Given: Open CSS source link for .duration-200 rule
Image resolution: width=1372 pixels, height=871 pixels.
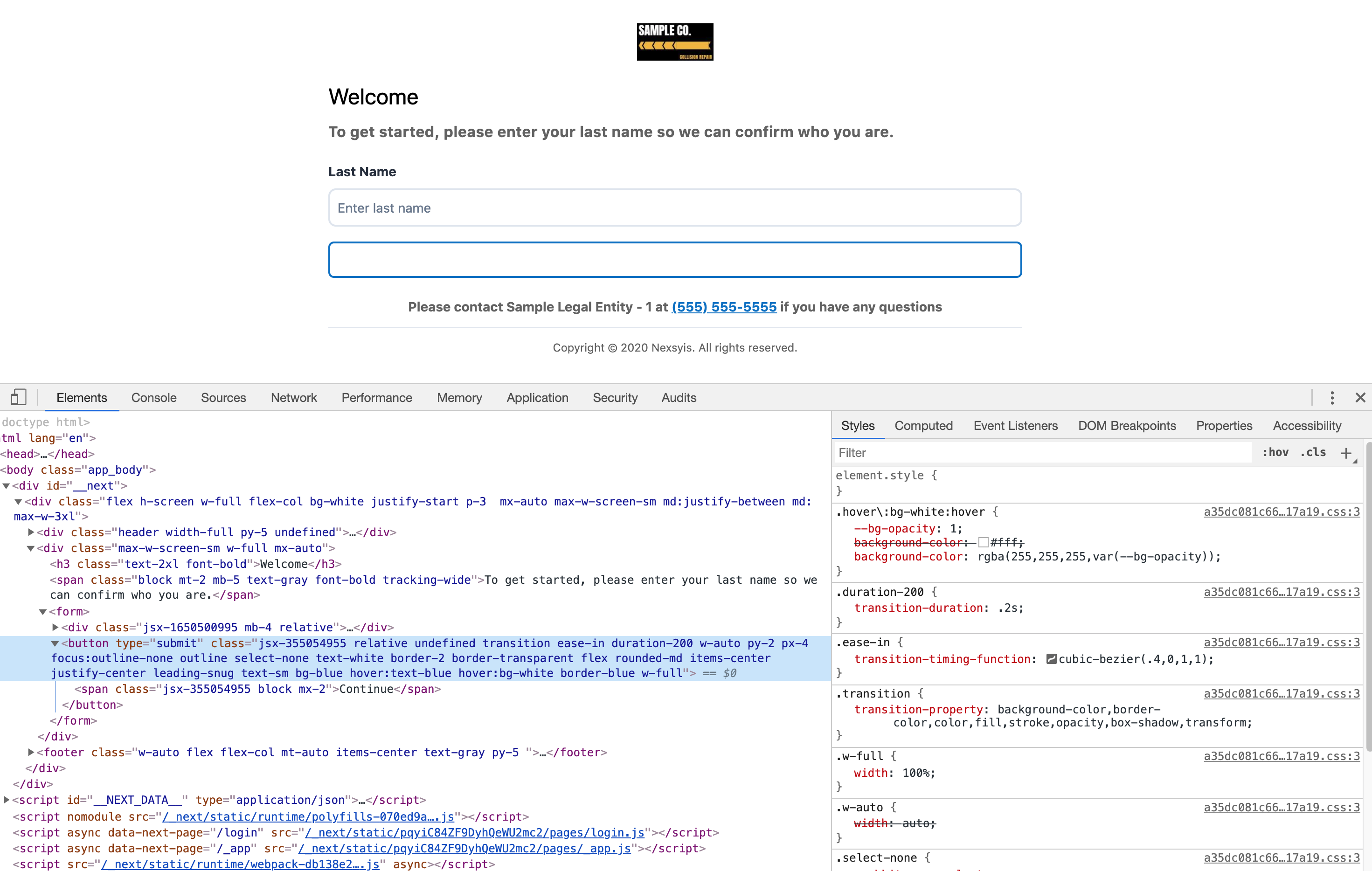Looking at the screenshot, I should (x=1282, y=592).
